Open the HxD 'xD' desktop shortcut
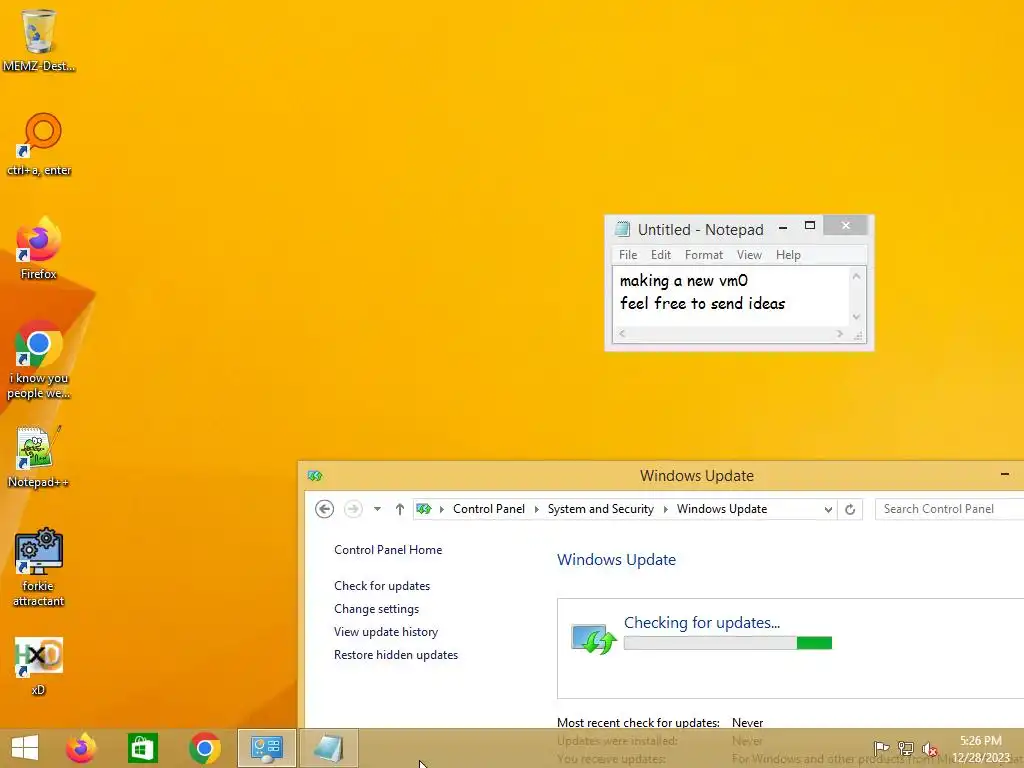 (39, 665)
